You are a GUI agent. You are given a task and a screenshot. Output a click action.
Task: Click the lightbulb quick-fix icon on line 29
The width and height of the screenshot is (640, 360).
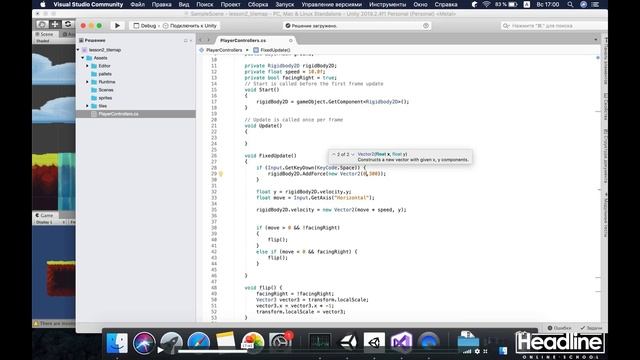[x=221, y=173]
